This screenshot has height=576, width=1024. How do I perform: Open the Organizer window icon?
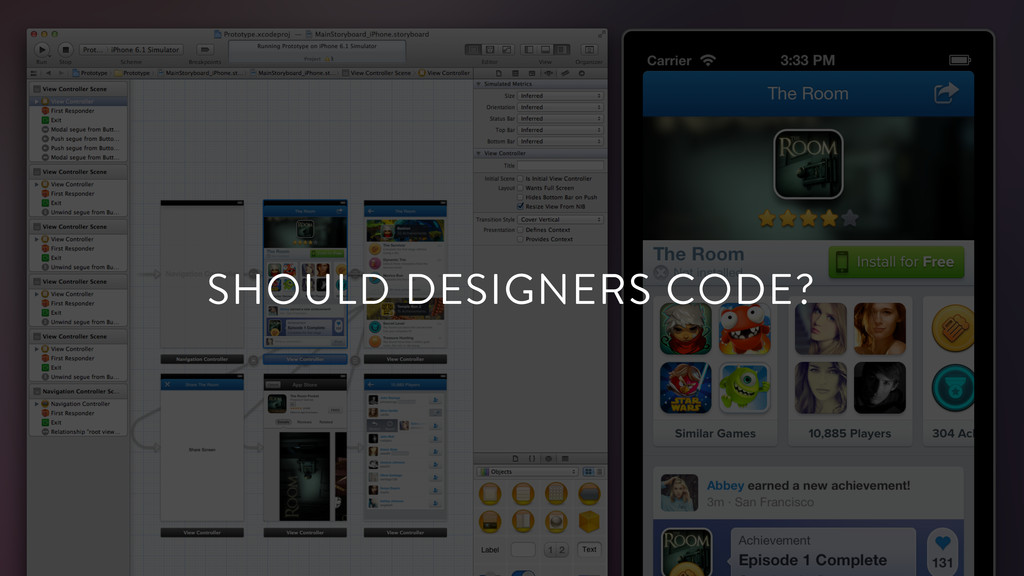(588, 50)
